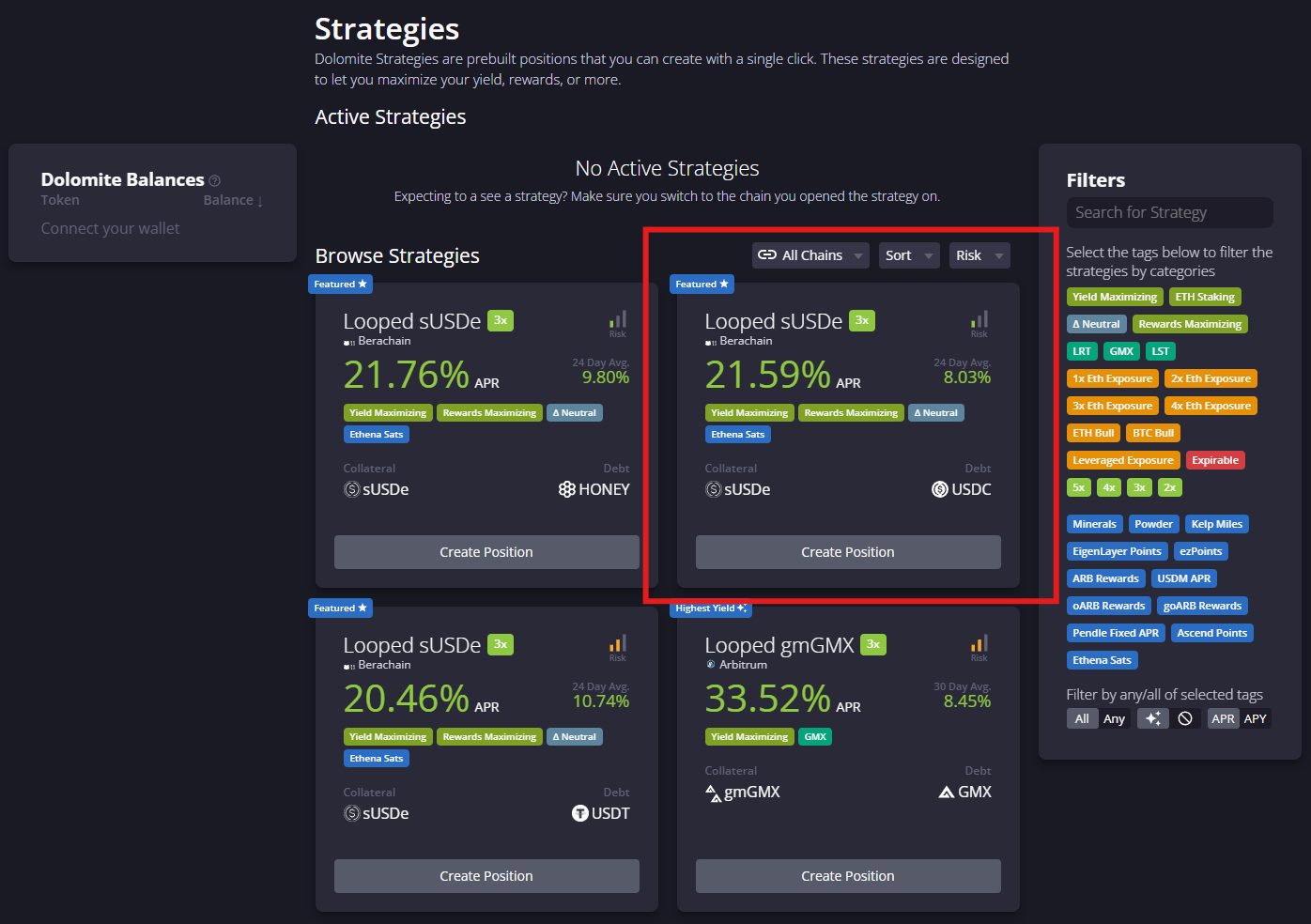Click the sparkle icon filter button

[x=1153, y=718]
